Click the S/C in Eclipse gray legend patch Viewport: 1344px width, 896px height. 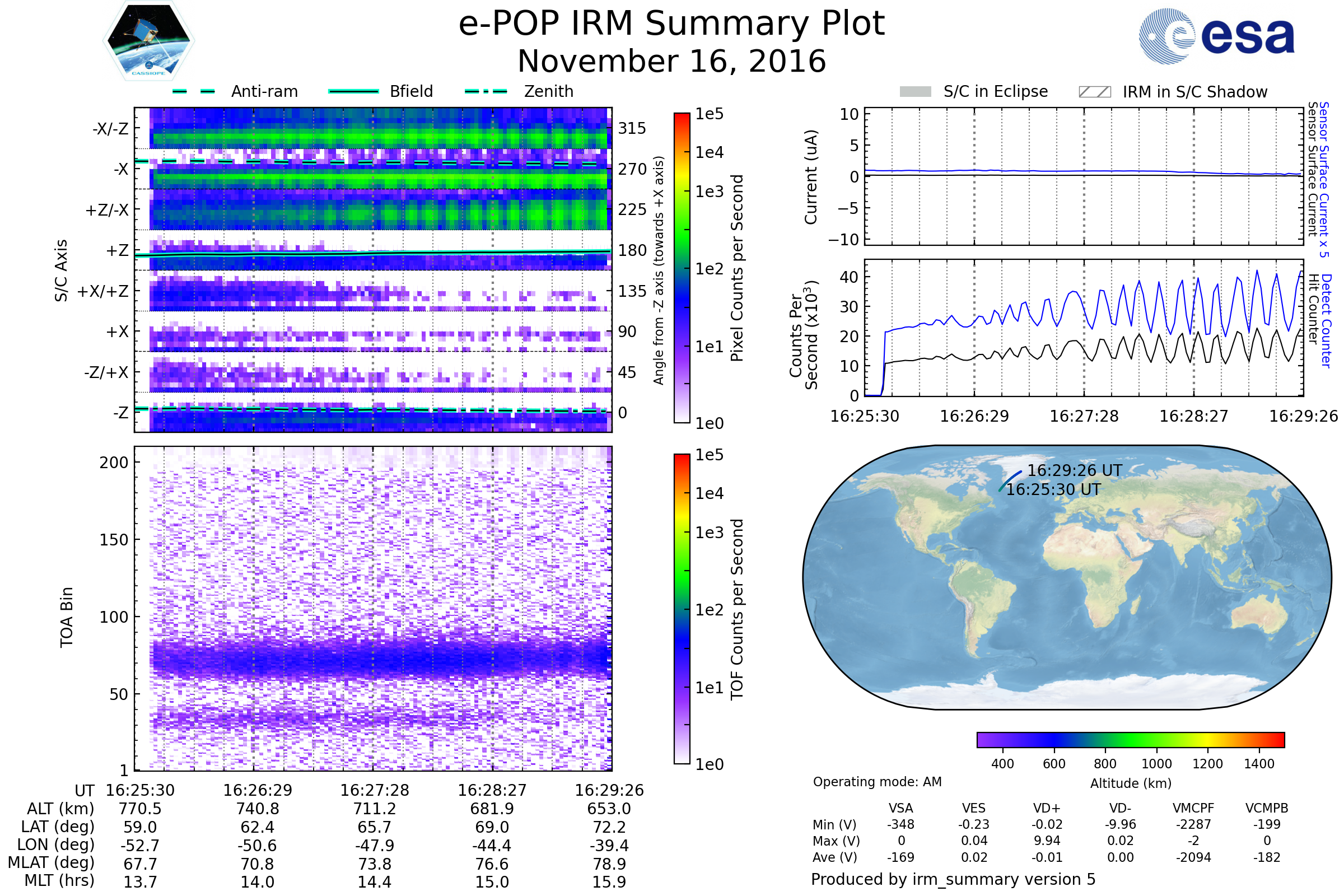click(x=915, y=92)
